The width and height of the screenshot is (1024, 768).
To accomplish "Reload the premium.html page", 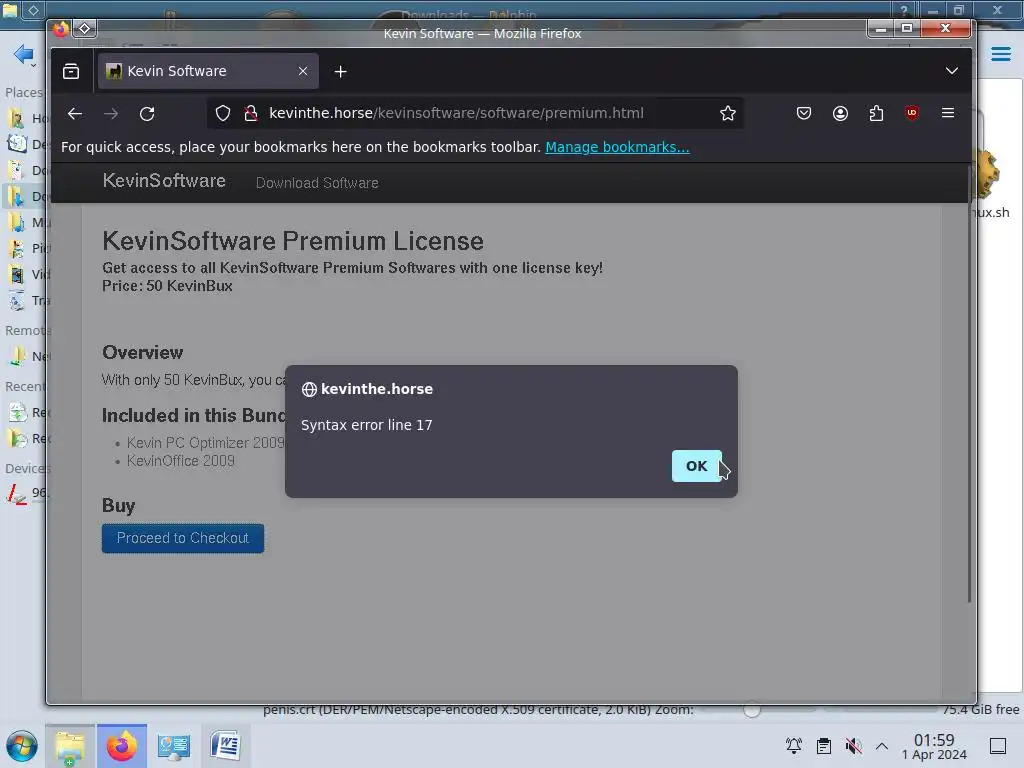I will coord(147,114).
